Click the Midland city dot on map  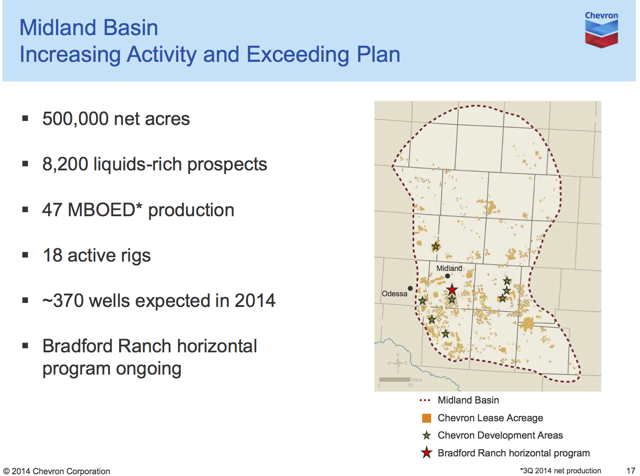447,276
